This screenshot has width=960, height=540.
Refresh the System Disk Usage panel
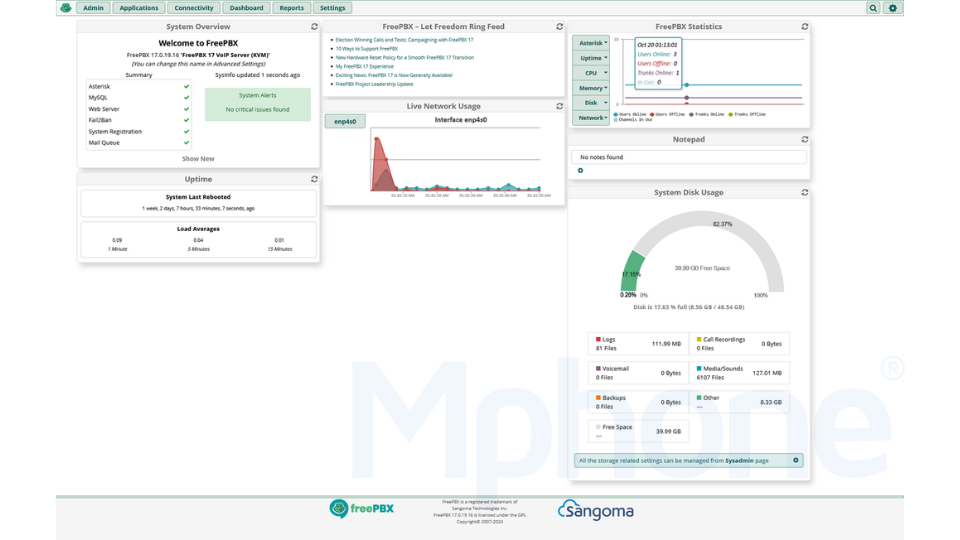[x=804, y=192]
